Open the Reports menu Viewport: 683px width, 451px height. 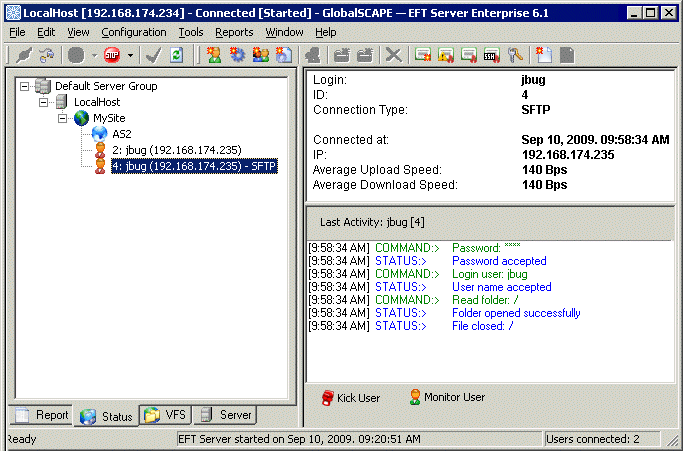coord(234,32)
